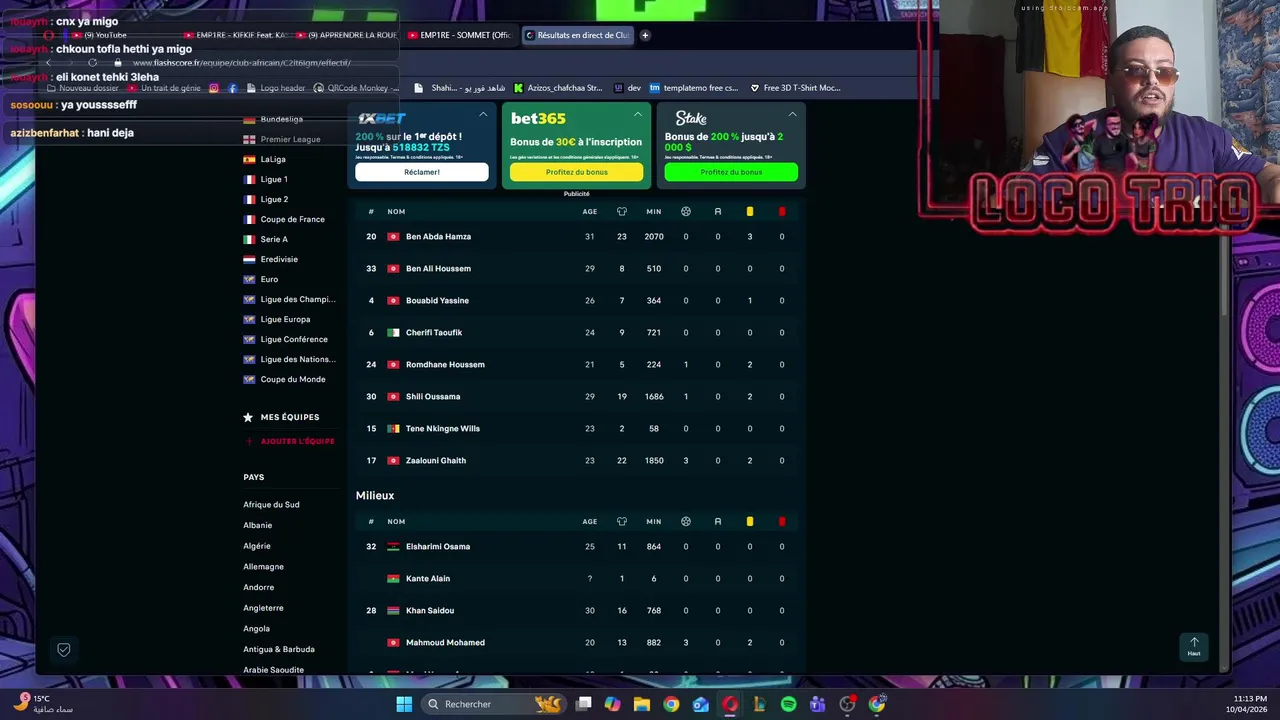Click the matches-played jersey icon in defenders table header

tap(621, 212)
